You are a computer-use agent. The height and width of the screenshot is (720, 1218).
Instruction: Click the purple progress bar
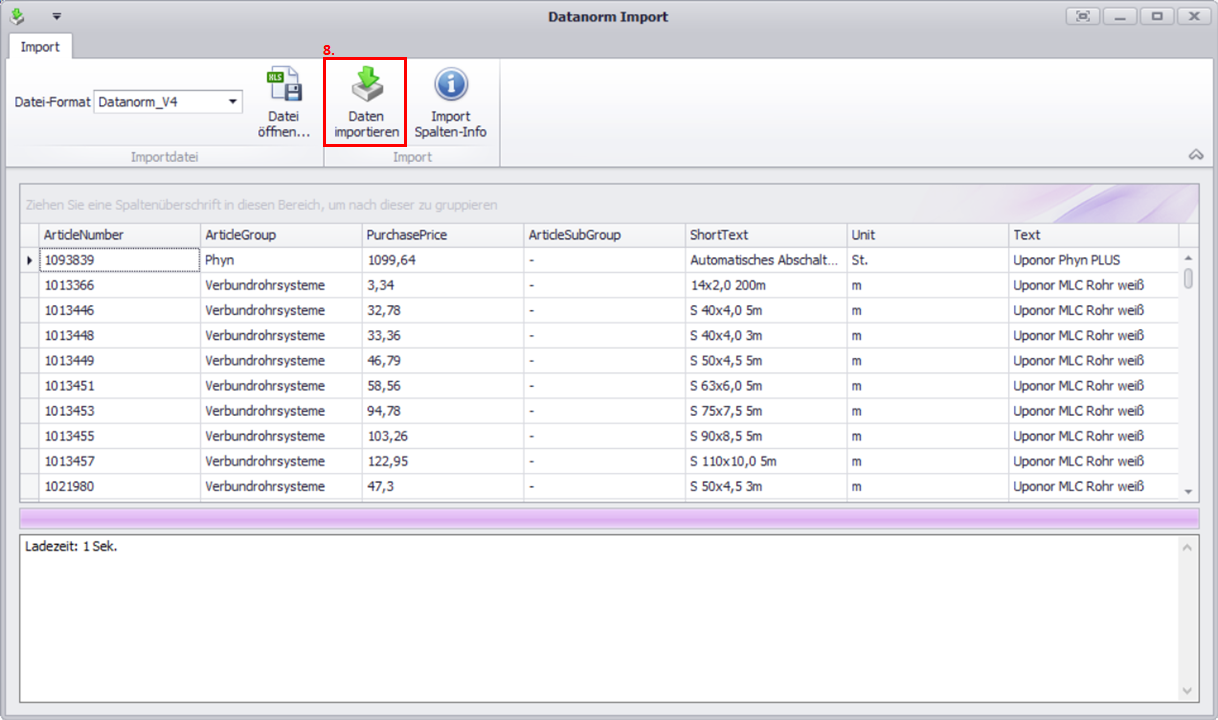pyautogui.click(x=608, y=518)
